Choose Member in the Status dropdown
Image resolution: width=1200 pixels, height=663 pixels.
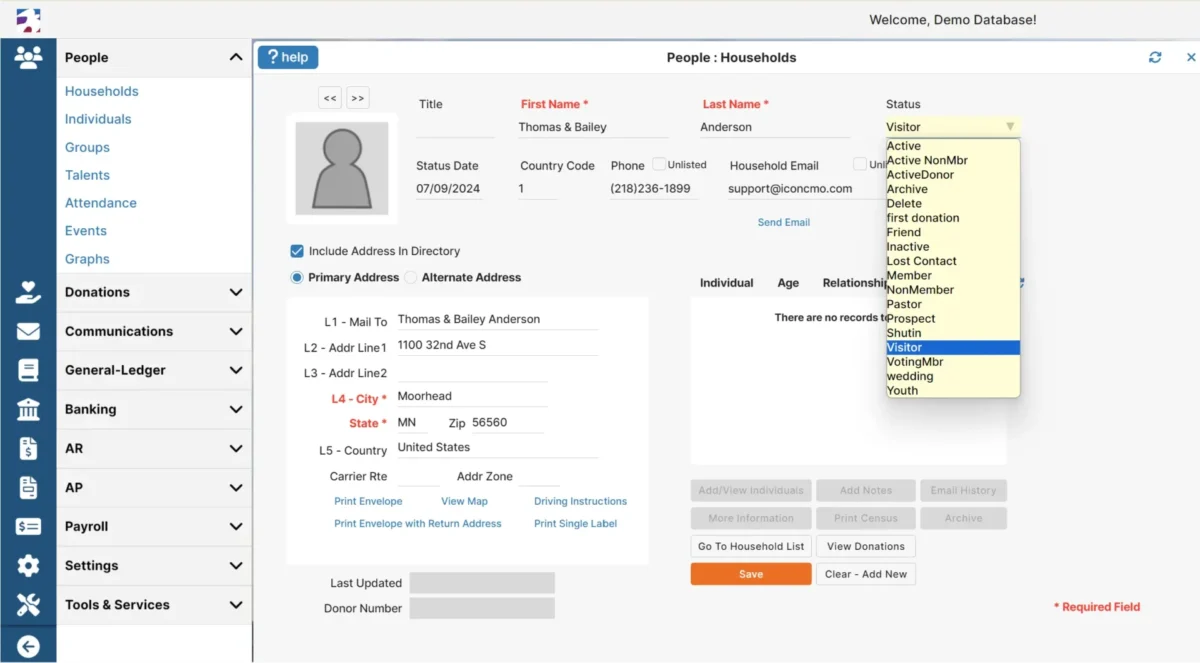coord(909,275)
